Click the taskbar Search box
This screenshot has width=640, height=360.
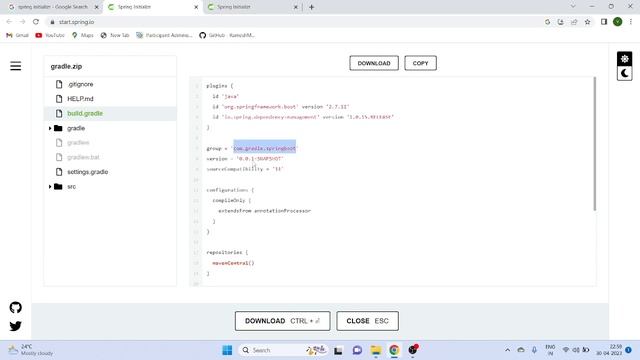click(x=282, y=350)
